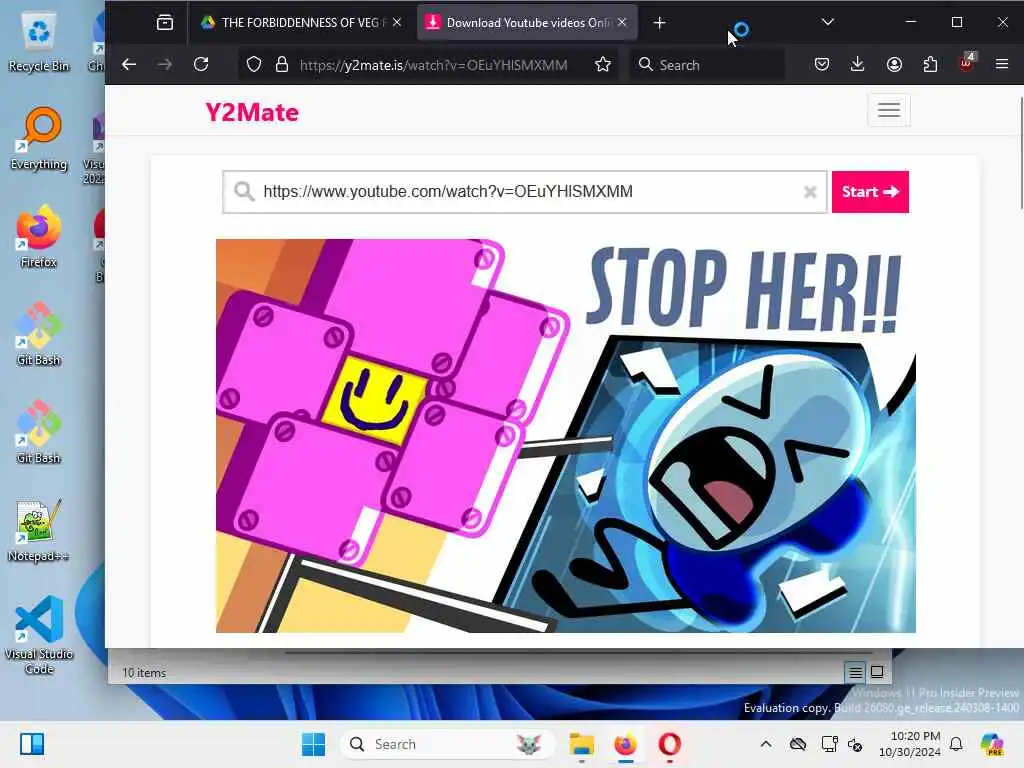Show site security padlock info
This screenshot has height=768, width=1024.
coord(281,65)
